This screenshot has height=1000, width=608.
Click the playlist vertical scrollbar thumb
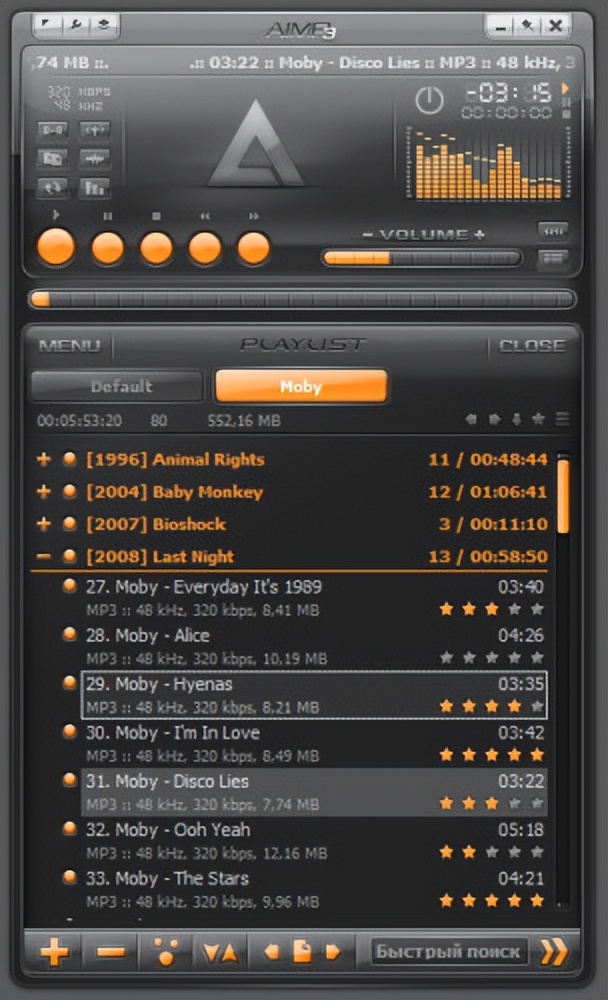[563, 496]
